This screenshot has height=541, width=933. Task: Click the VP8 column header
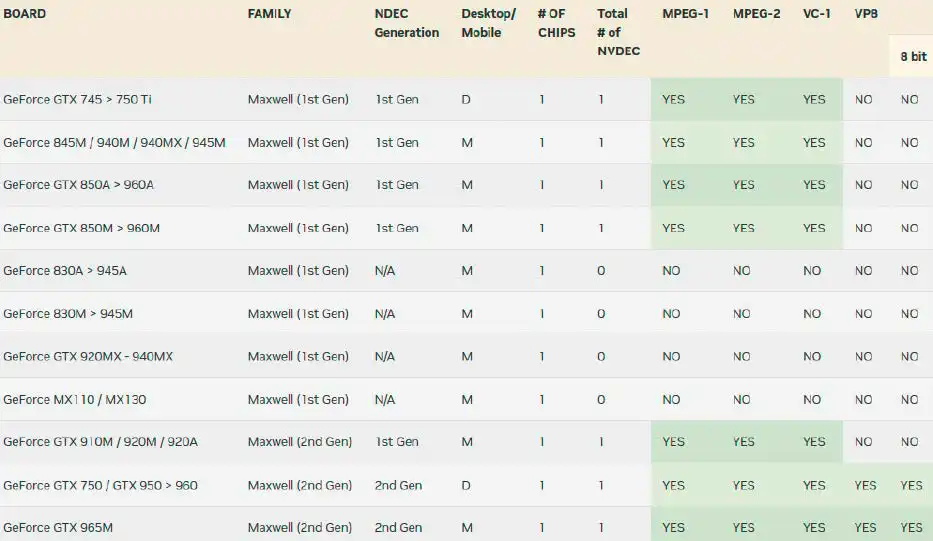click(x=866, y=14)
